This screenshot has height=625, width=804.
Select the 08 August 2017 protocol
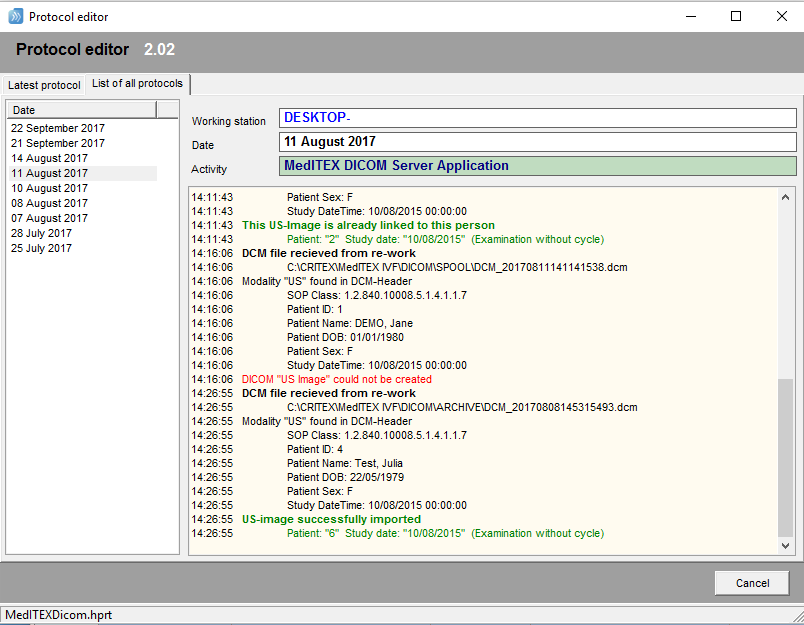tap(50, 203)
